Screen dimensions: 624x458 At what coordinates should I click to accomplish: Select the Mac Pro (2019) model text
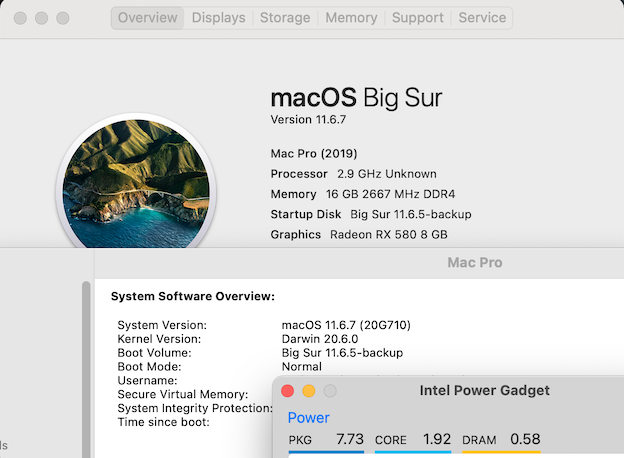[314, 154]
